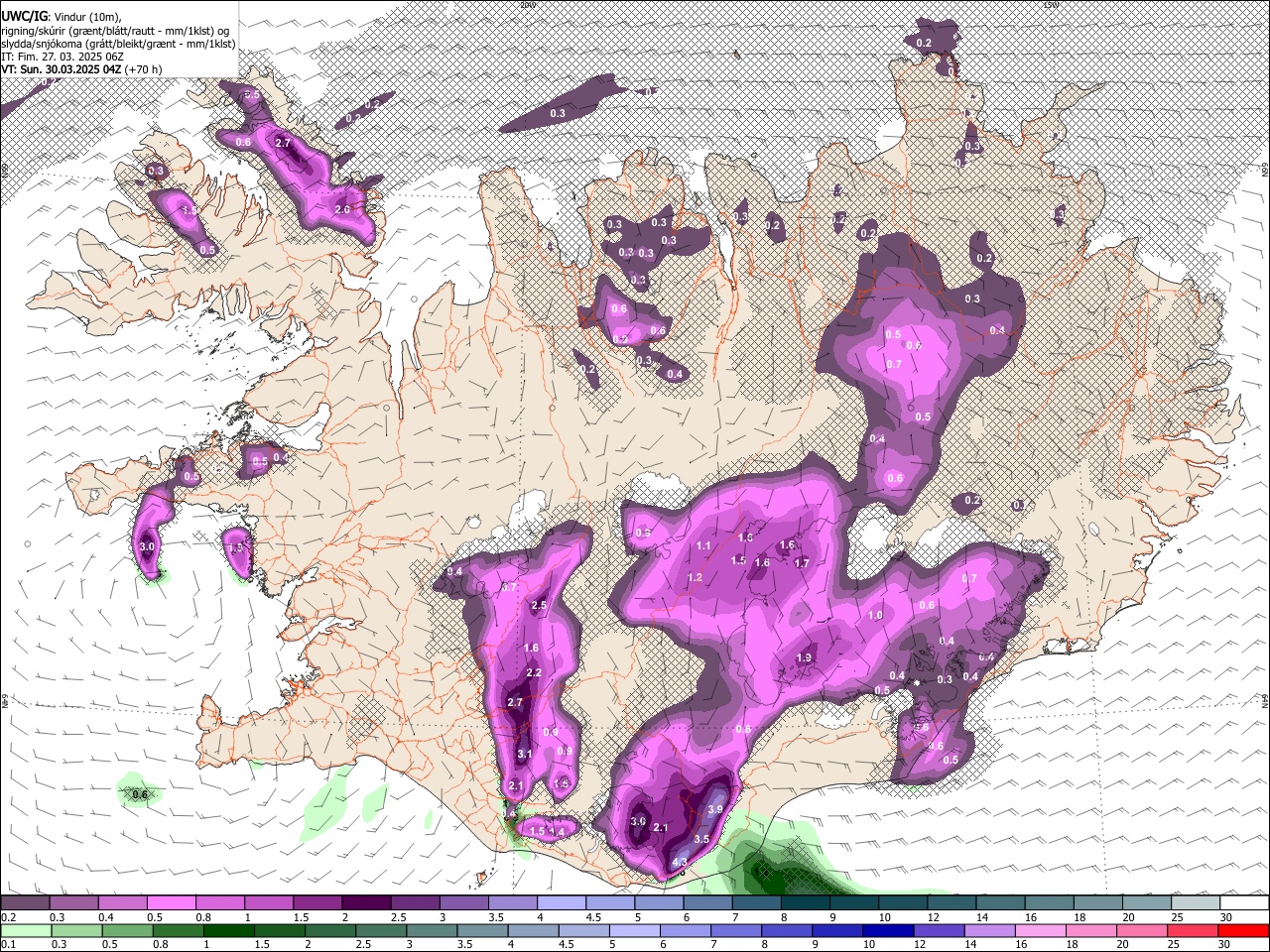Click the 'VT: Sun. 30.03.2025 04Z (+70 h)' line

(81, 69)
